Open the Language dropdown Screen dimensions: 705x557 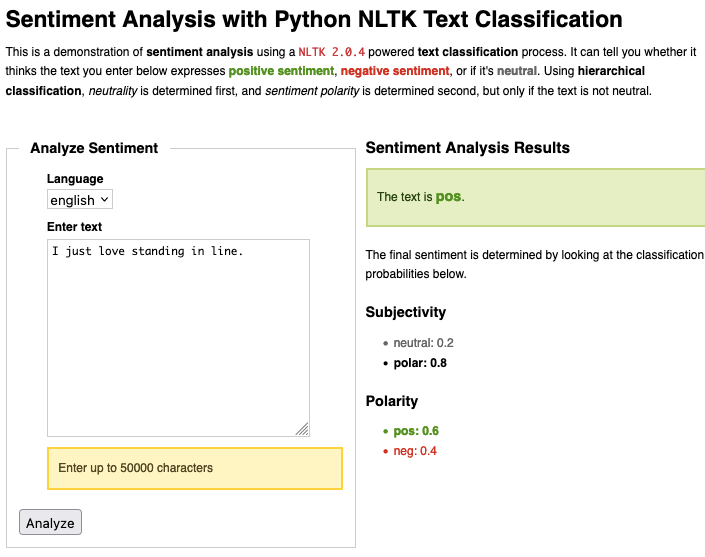[80, 200]
